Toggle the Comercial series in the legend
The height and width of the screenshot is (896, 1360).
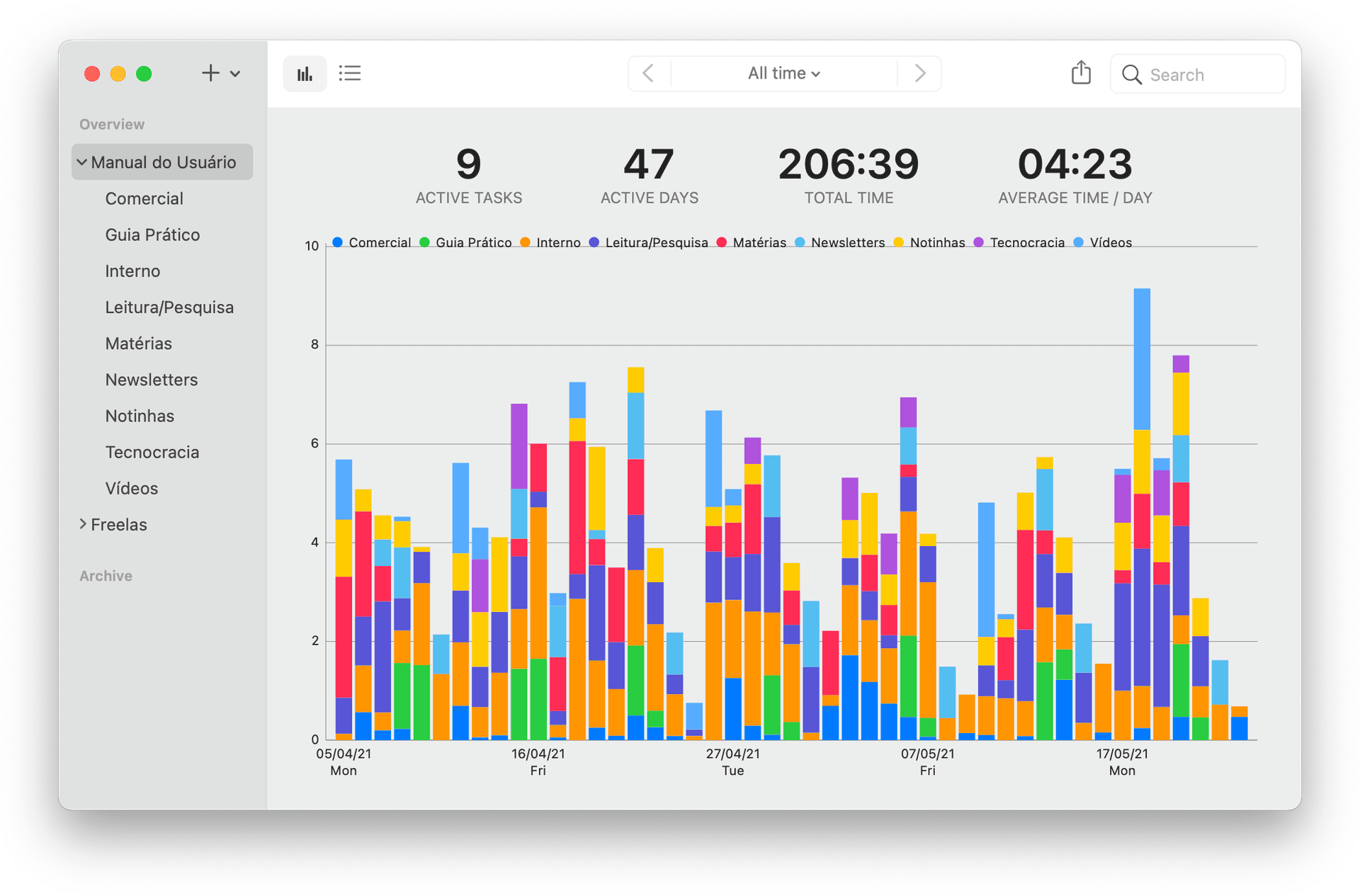point(379,243)
